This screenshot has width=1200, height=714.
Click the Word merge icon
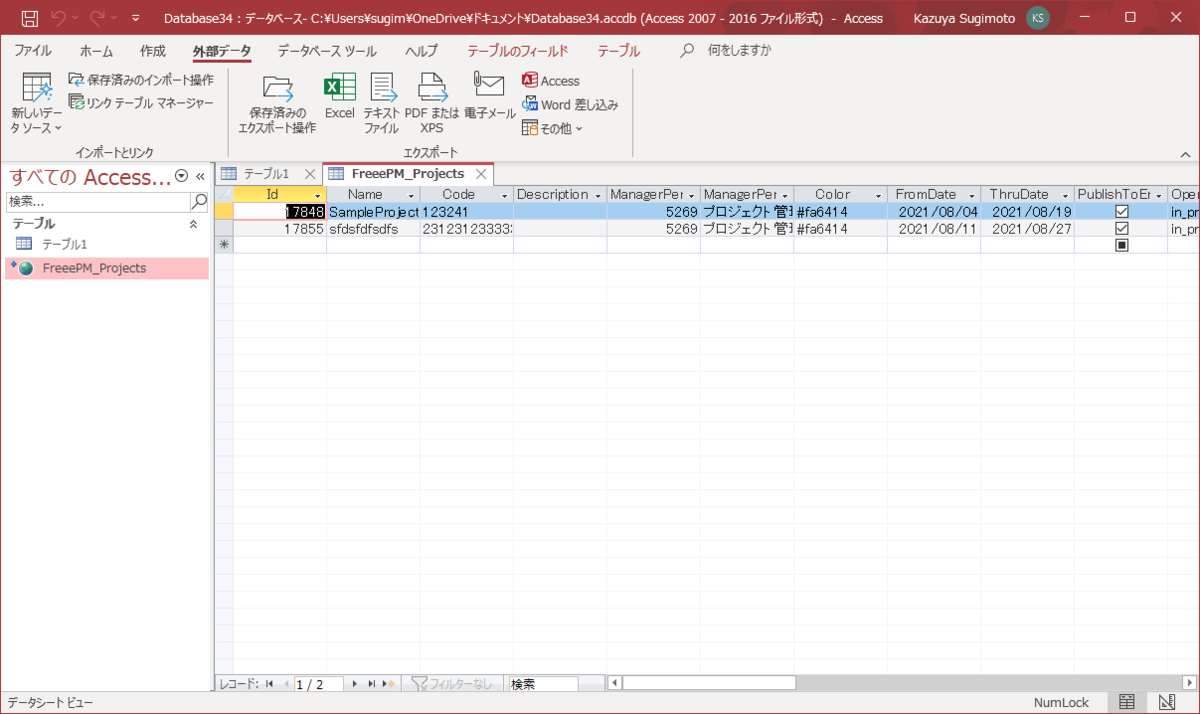pos(570,104)
